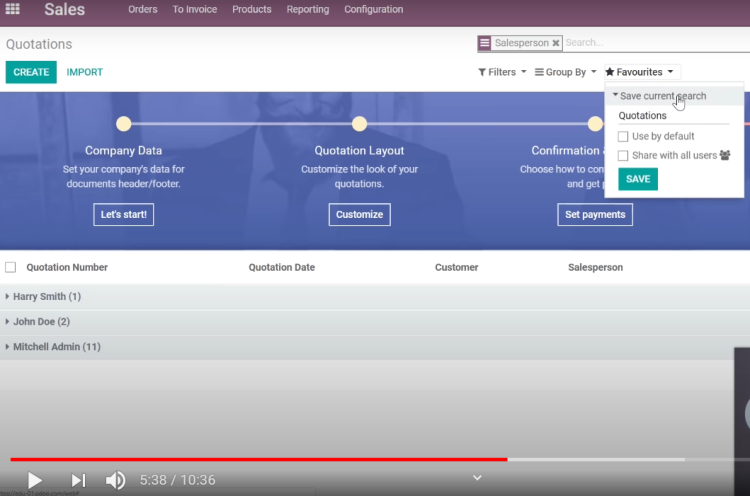
Task: Enable the Use by default checkbox
Action: [623, 137]
